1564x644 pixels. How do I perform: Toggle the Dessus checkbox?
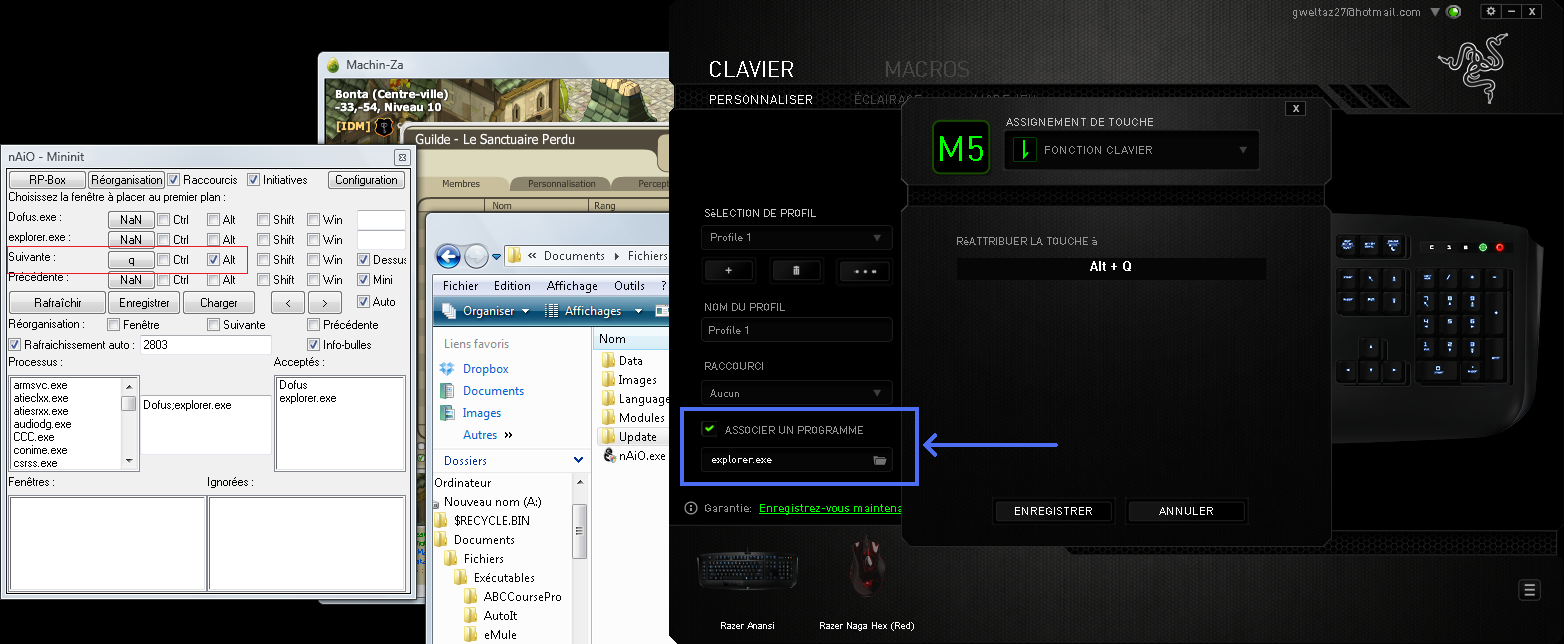click(x=364, y=260)
